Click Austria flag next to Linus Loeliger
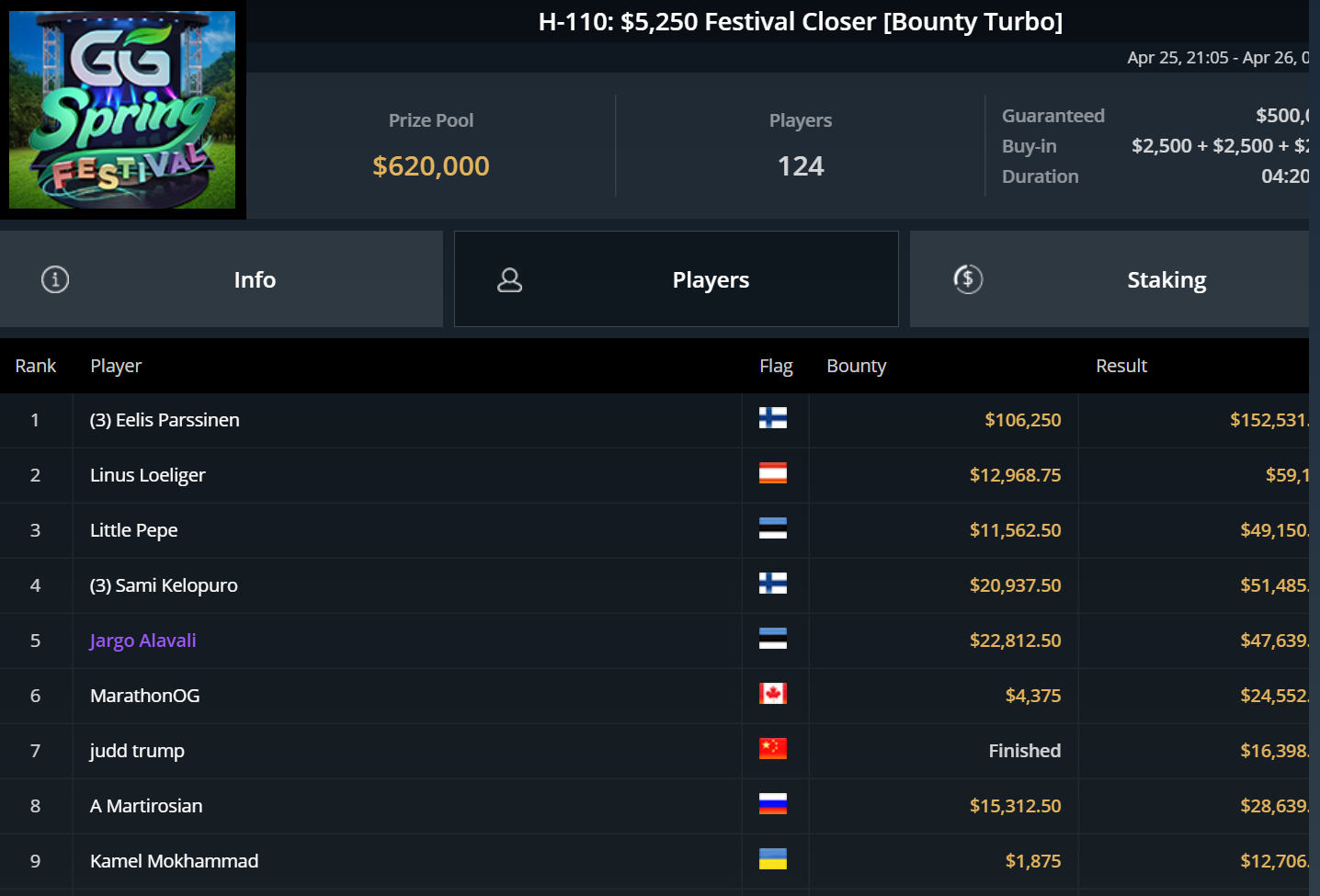This screenshot has width=1320, height=896. click(x=773, y=474)
